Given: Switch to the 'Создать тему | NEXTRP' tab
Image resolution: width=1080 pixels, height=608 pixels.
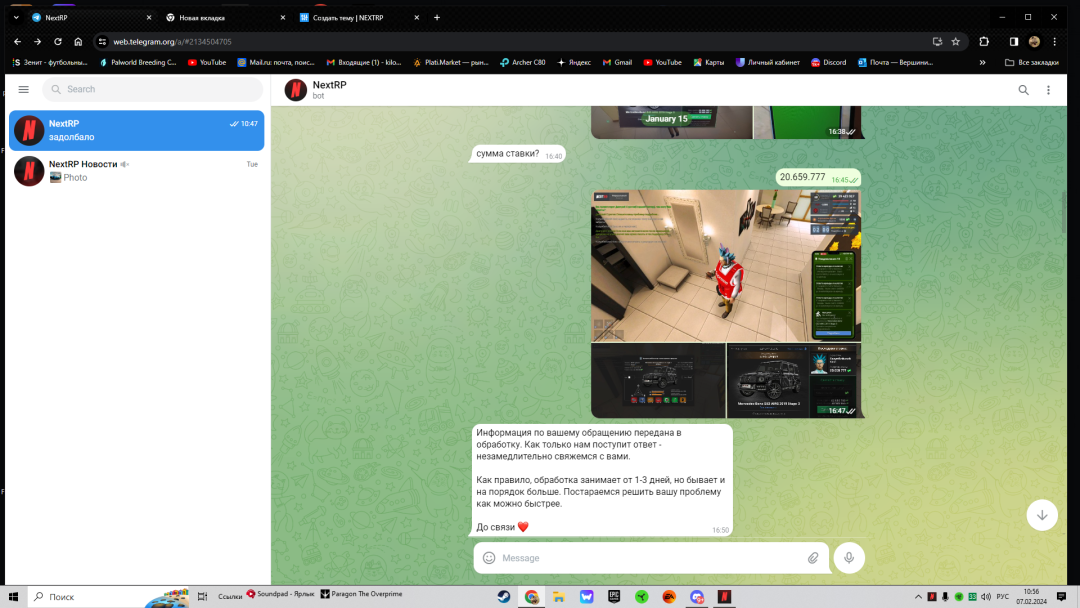Looking at the screenshot, I should point(347,17).
